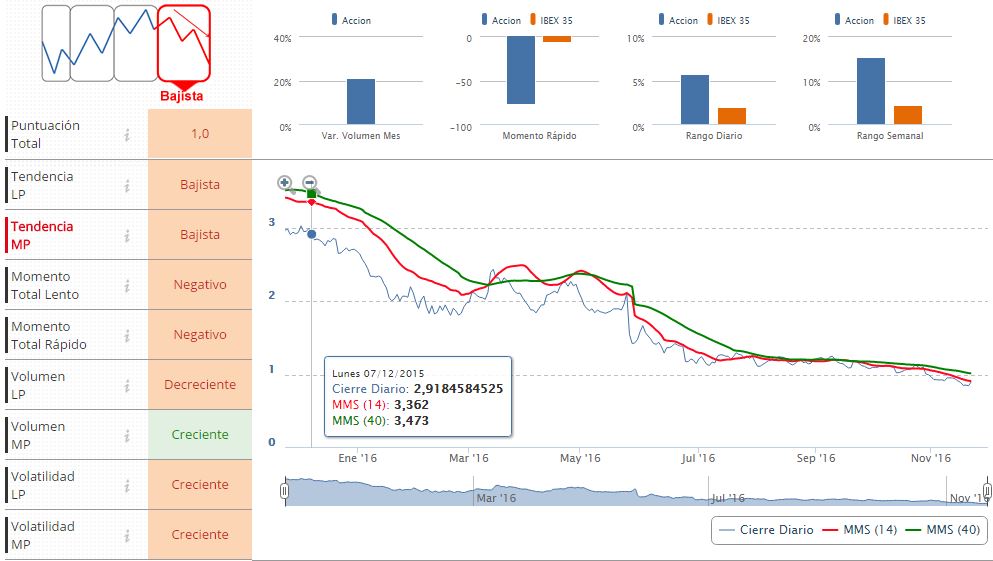The image size is (993, 561).
Task: Click the left handle of the range navigator
Action: [284, 491]
